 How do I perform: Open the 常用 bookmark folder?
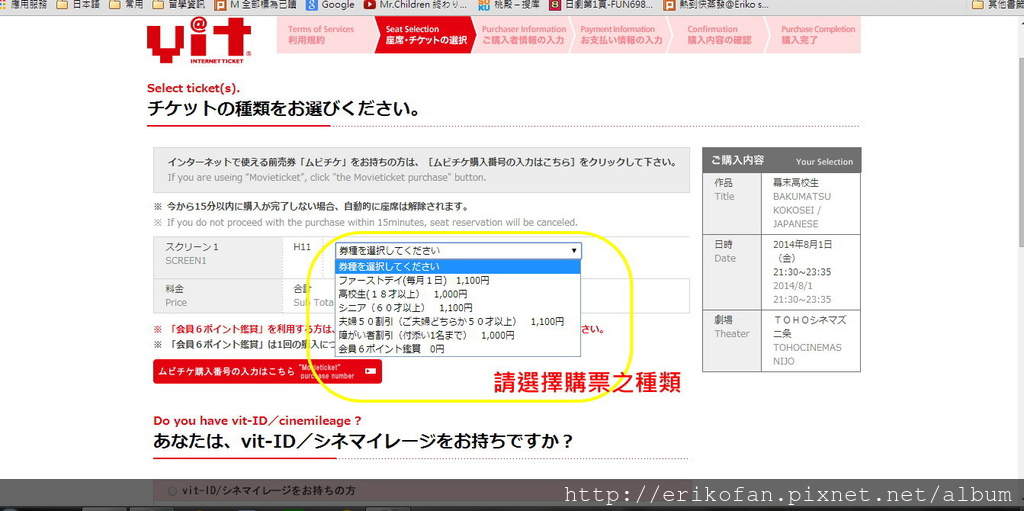(125, 5)
